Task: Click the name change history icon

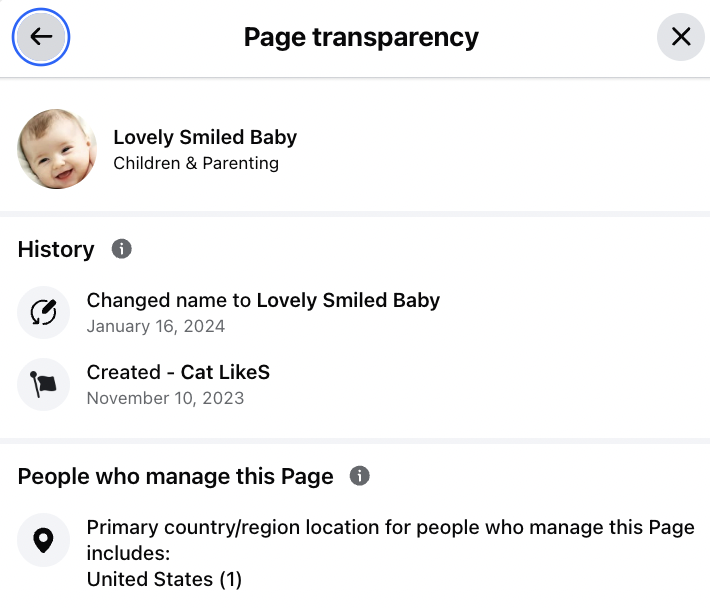Action: [43, 312]
